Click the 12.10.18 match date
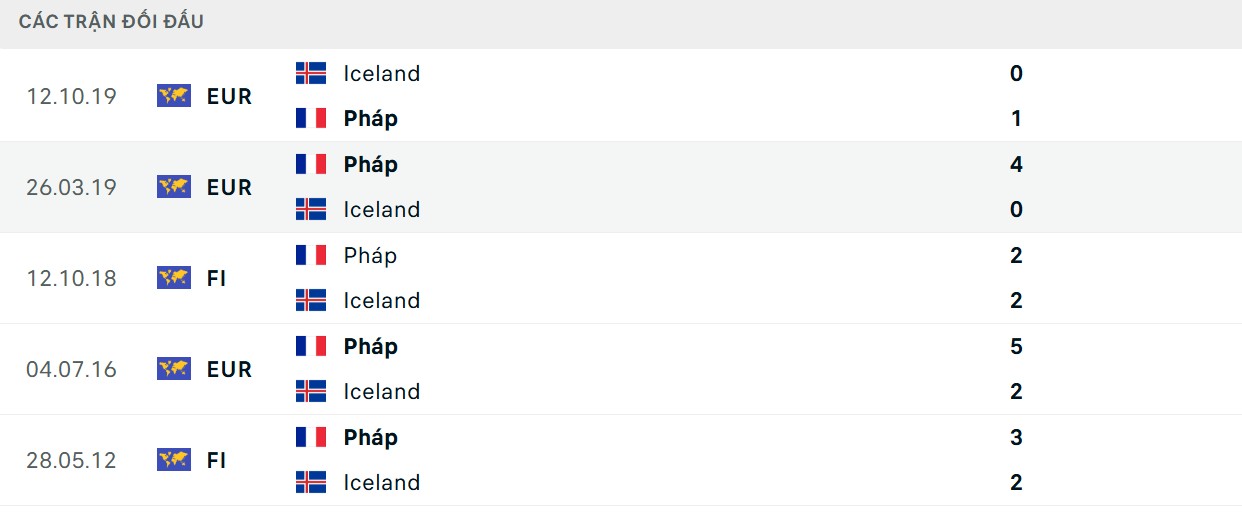This screenshot has height=529, width=1242. (71, 278)
